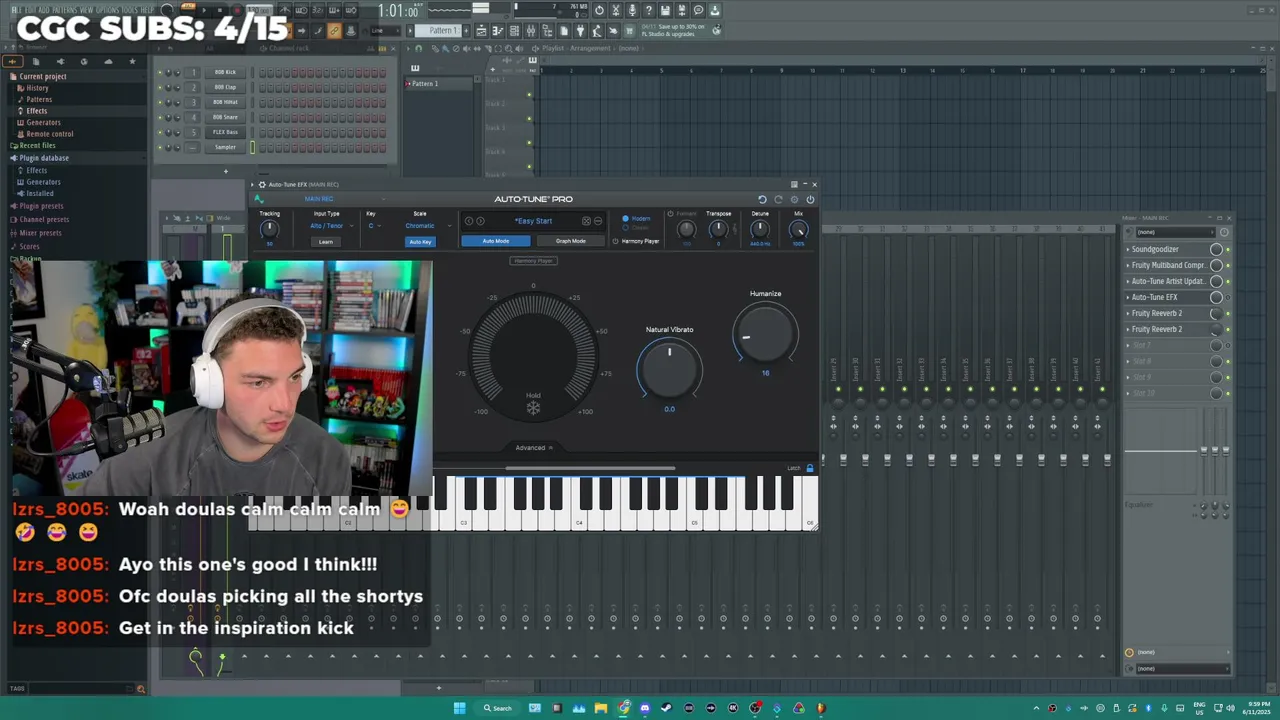Expand Soundgoodizer slot arrow menu
Image resolution: width=1280 pixels, height=720 pixels.
click(1128, 249)
